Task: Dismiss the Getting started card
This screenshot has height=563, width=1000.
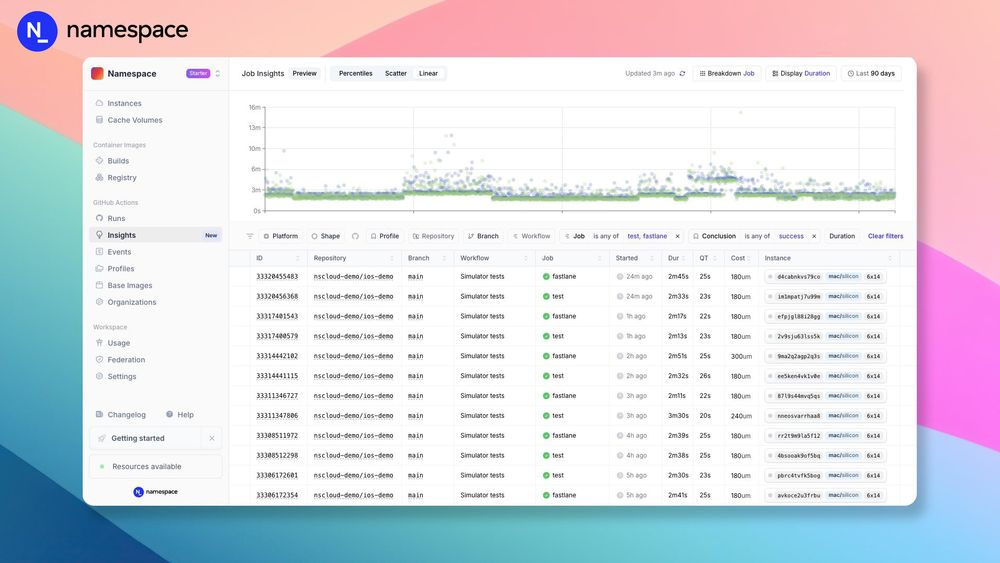Action: coord(212,438)
